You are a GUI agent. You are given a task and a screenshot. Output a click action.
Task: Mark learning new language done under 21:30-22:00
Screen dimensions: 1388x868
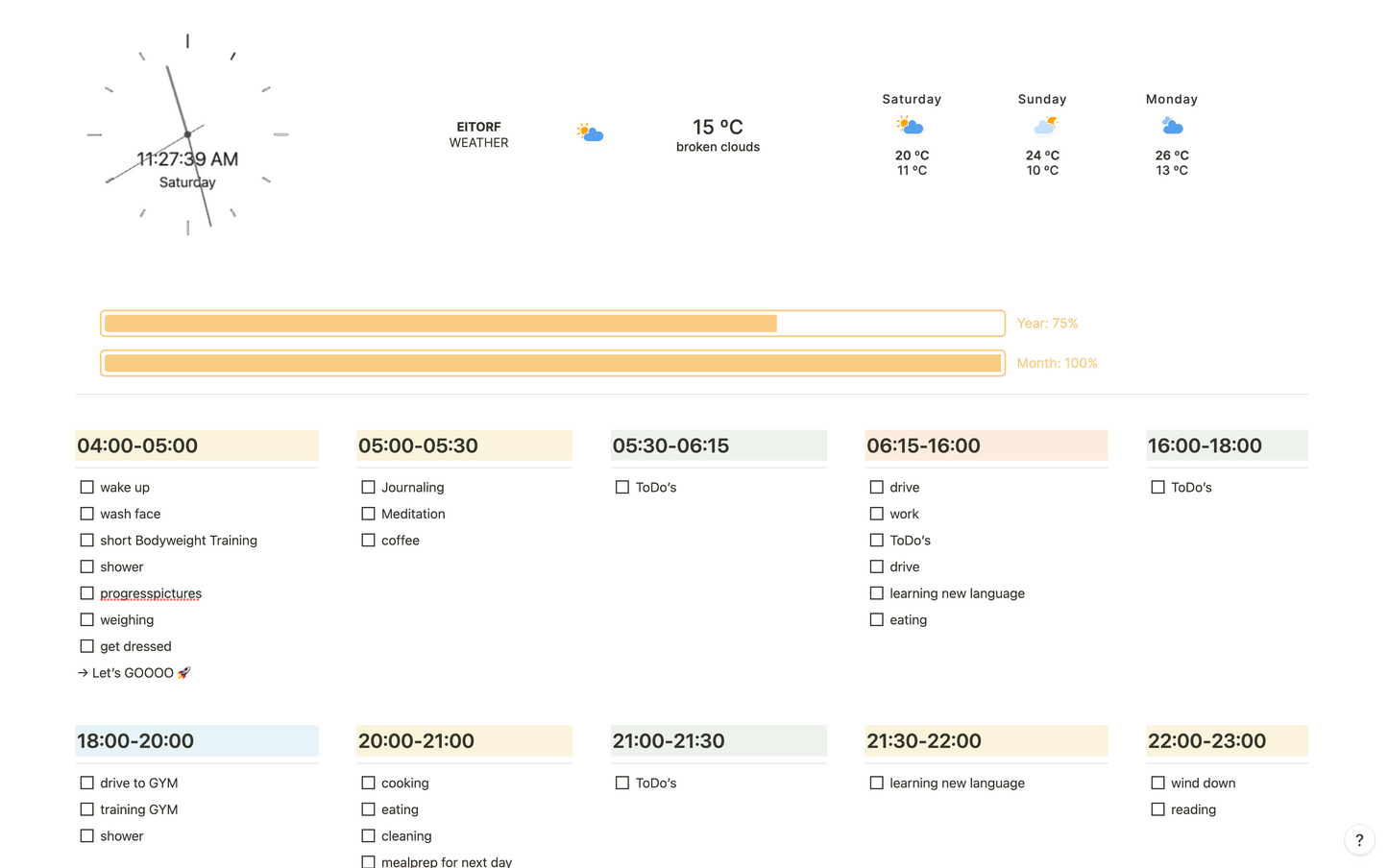(876, 783)
